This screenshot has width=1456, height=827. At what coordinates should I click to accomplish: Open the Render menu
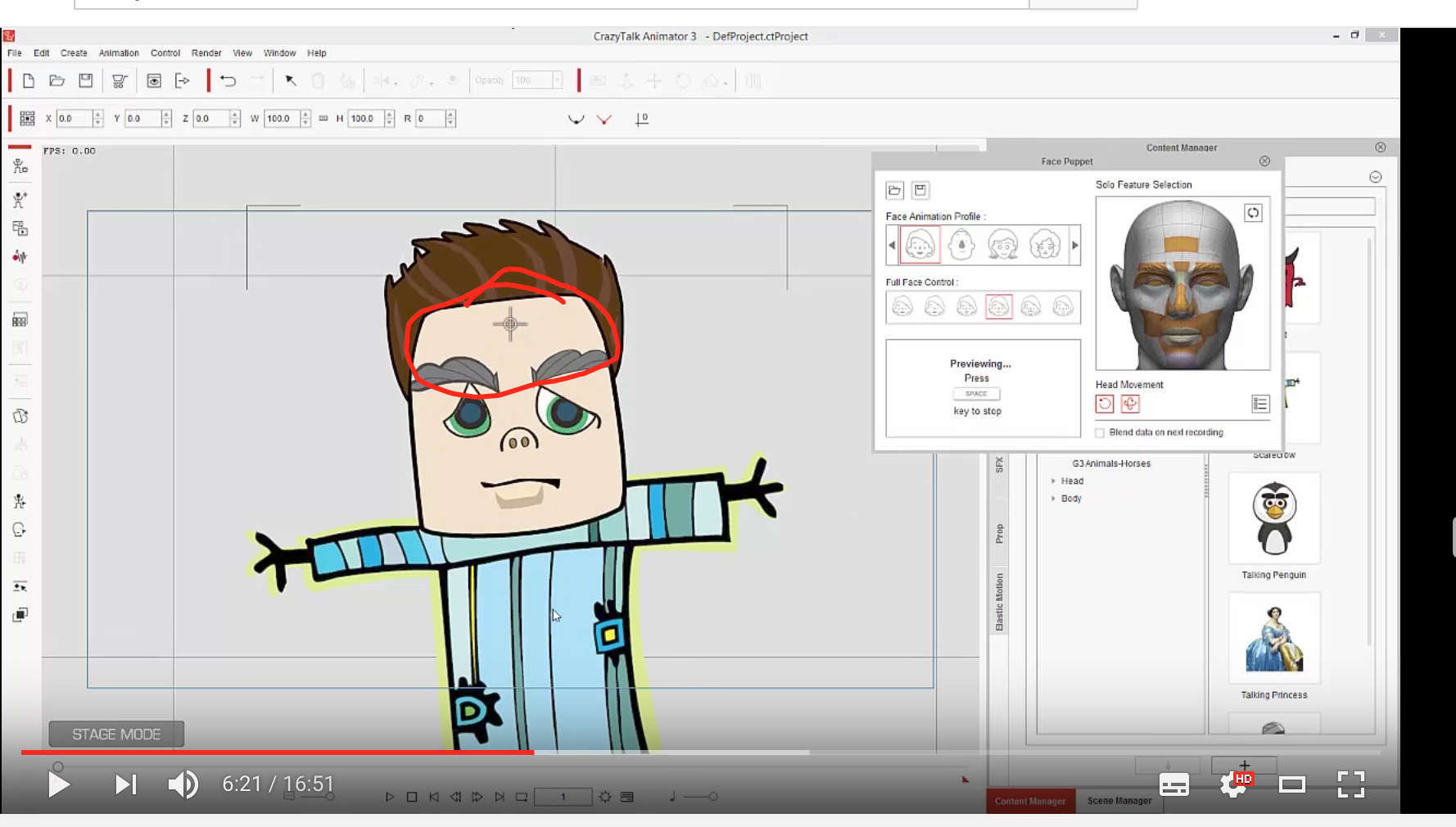coord(206,53)
